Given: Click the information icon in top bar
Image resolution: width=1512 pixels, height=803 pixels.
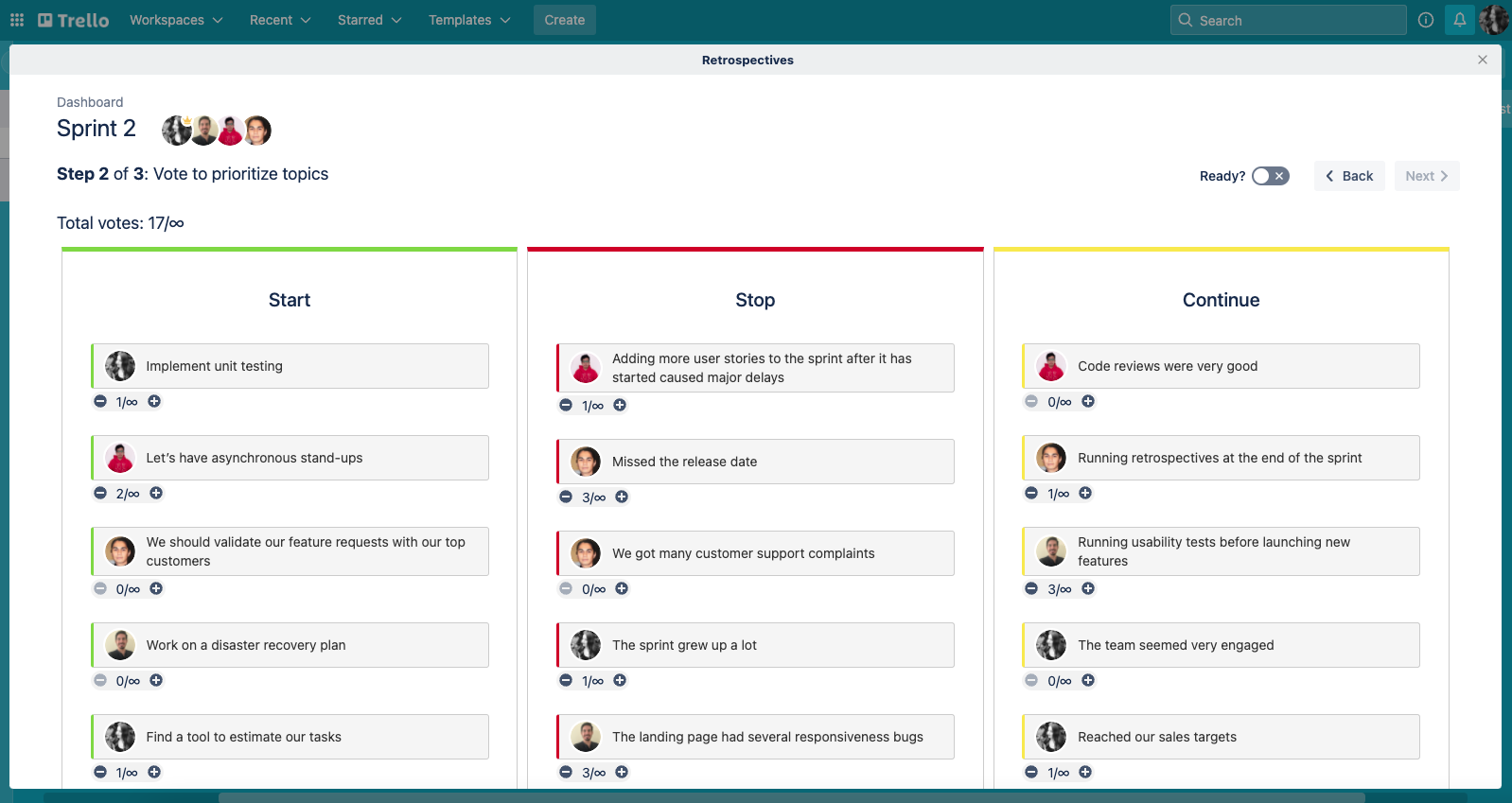Looking at the screenshot, I should tap(1426, 20).
